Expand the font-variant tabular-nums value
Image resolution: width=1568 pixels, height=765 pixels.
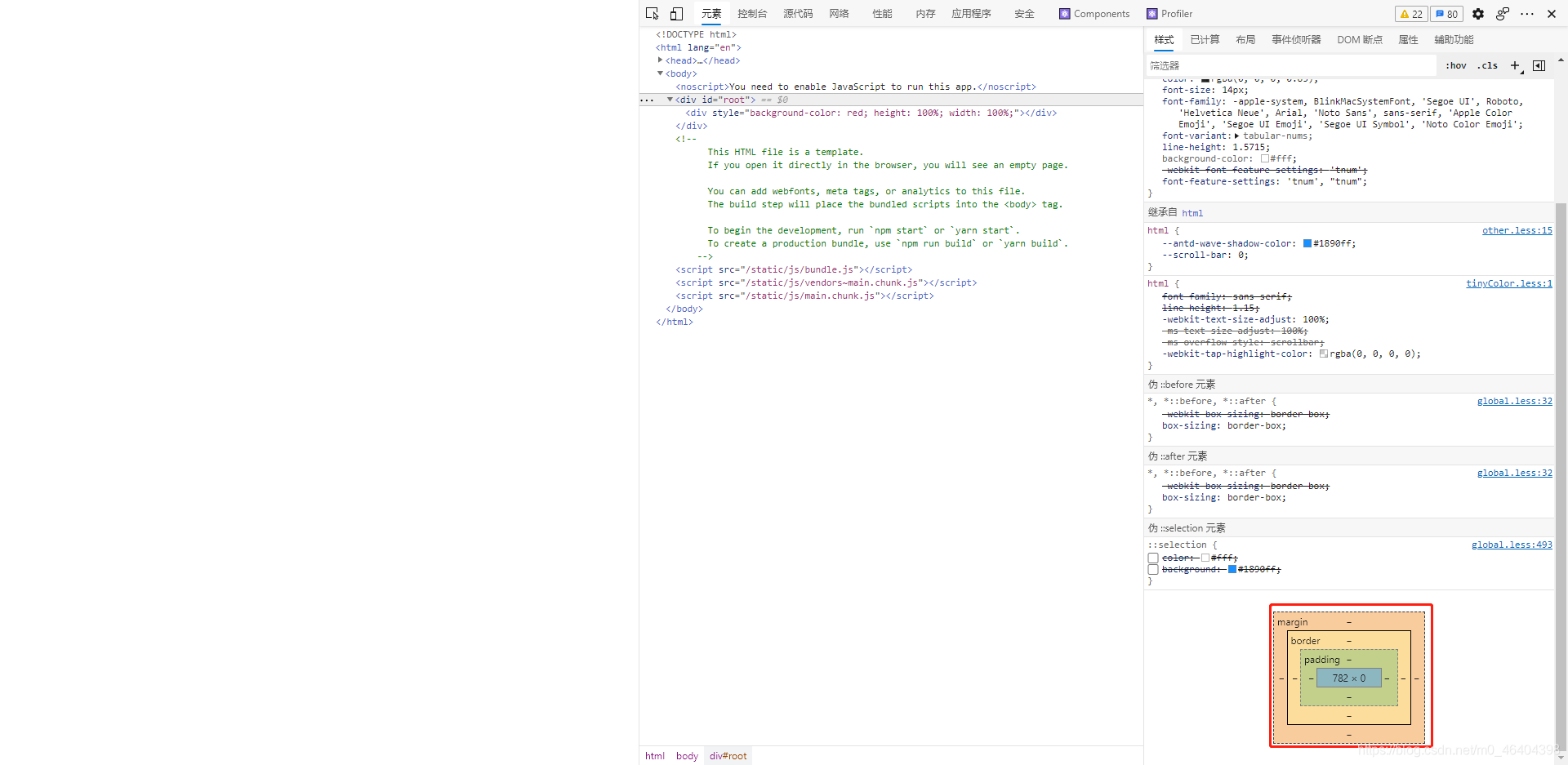[1236, 136]
